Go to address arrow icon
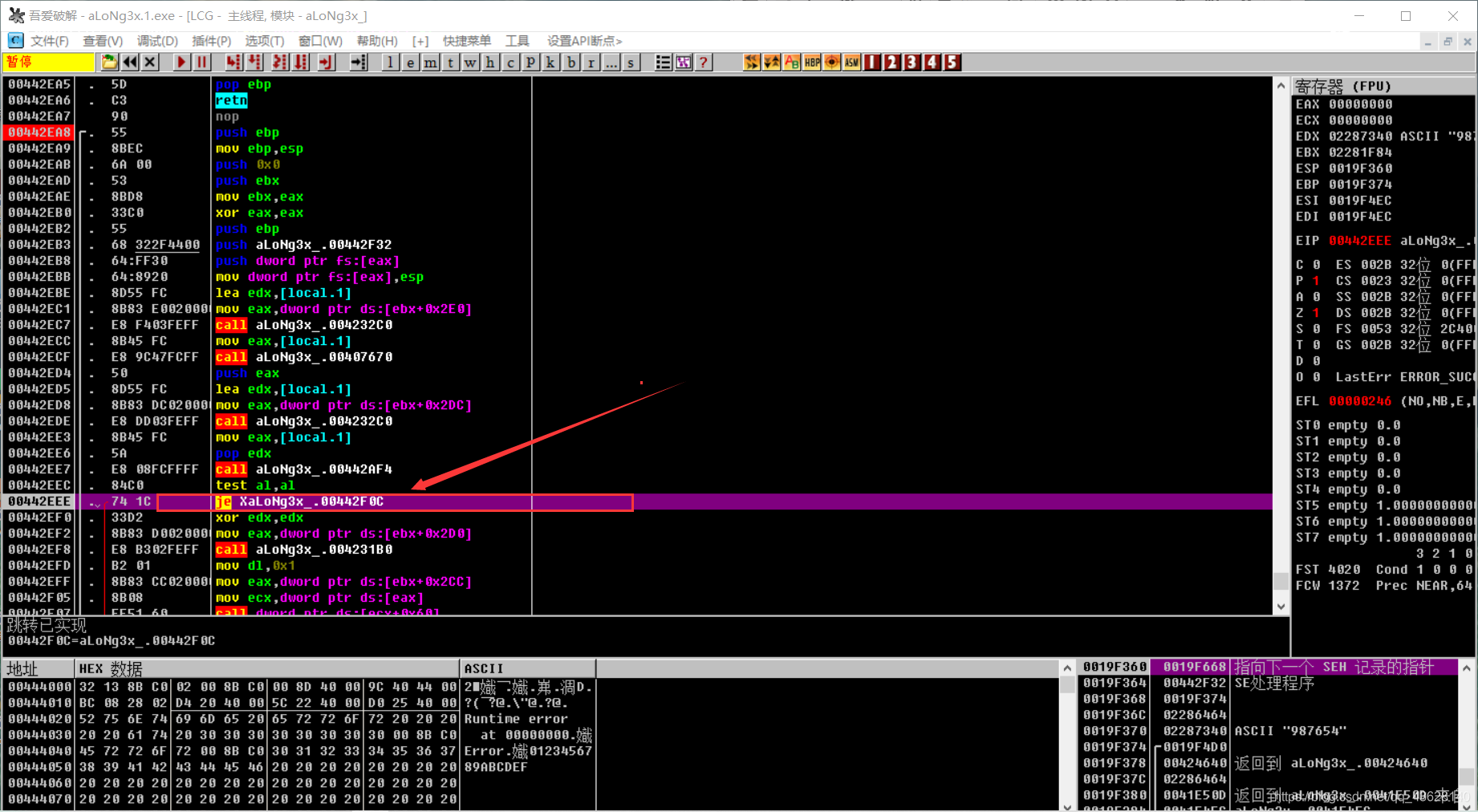The width and height of the screenshot is (1478, 812). point(359,62)
